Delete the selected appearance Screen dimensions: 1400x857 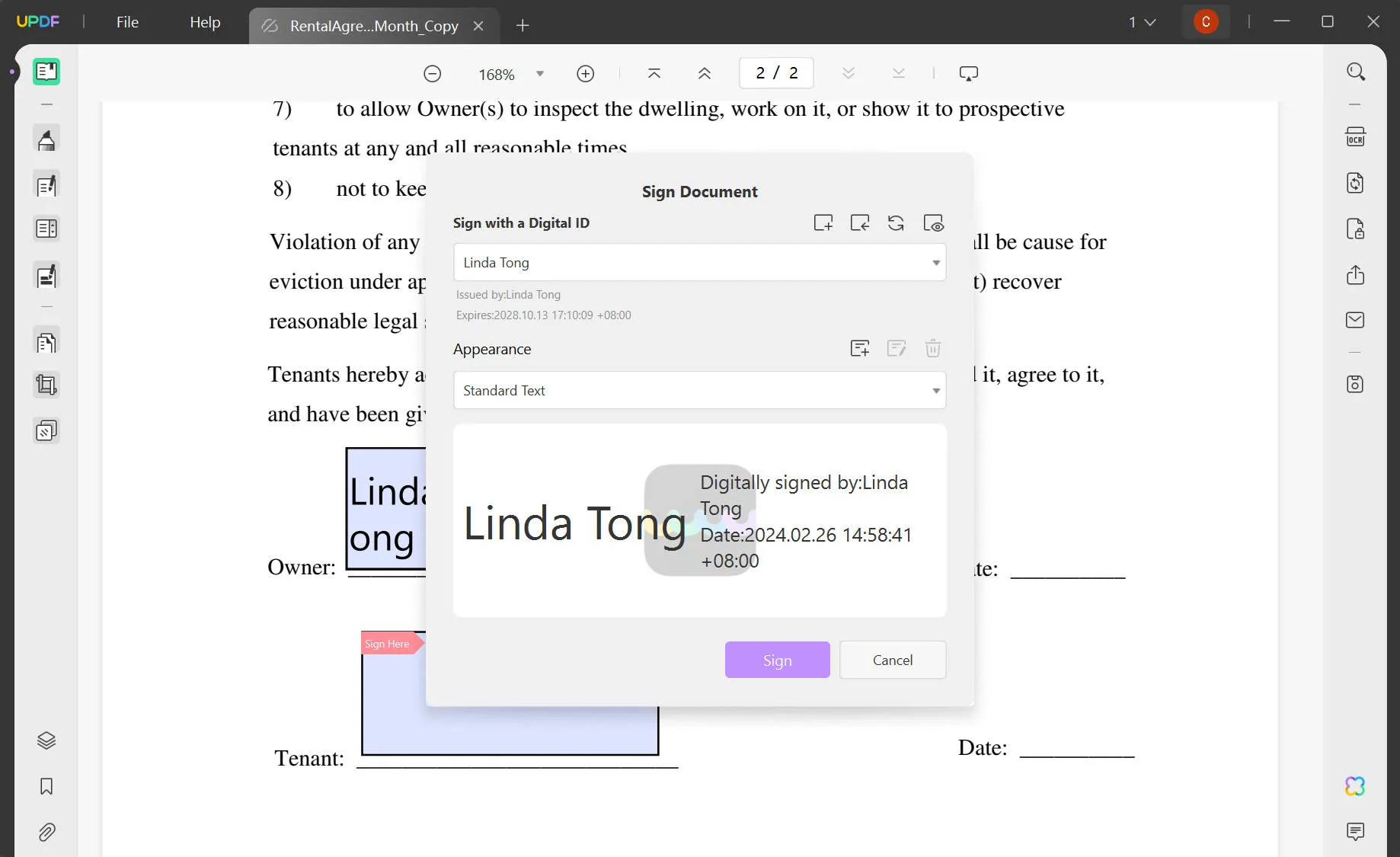(932, 349)
